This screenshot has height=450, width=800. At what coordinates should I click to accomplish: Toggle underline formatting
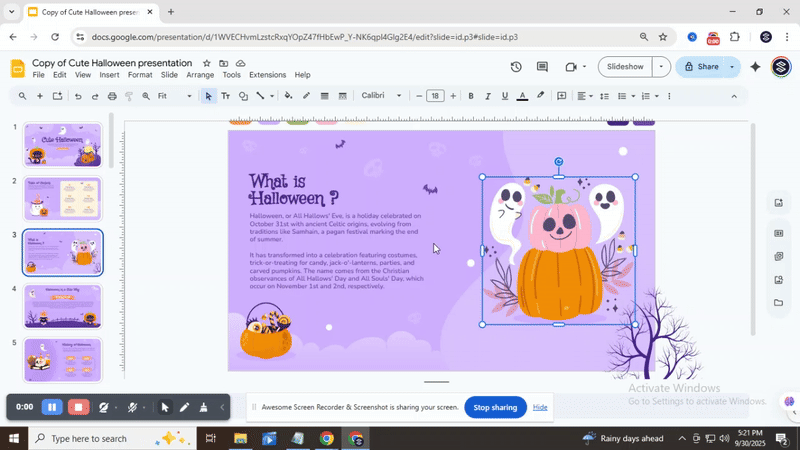[505, 96]
